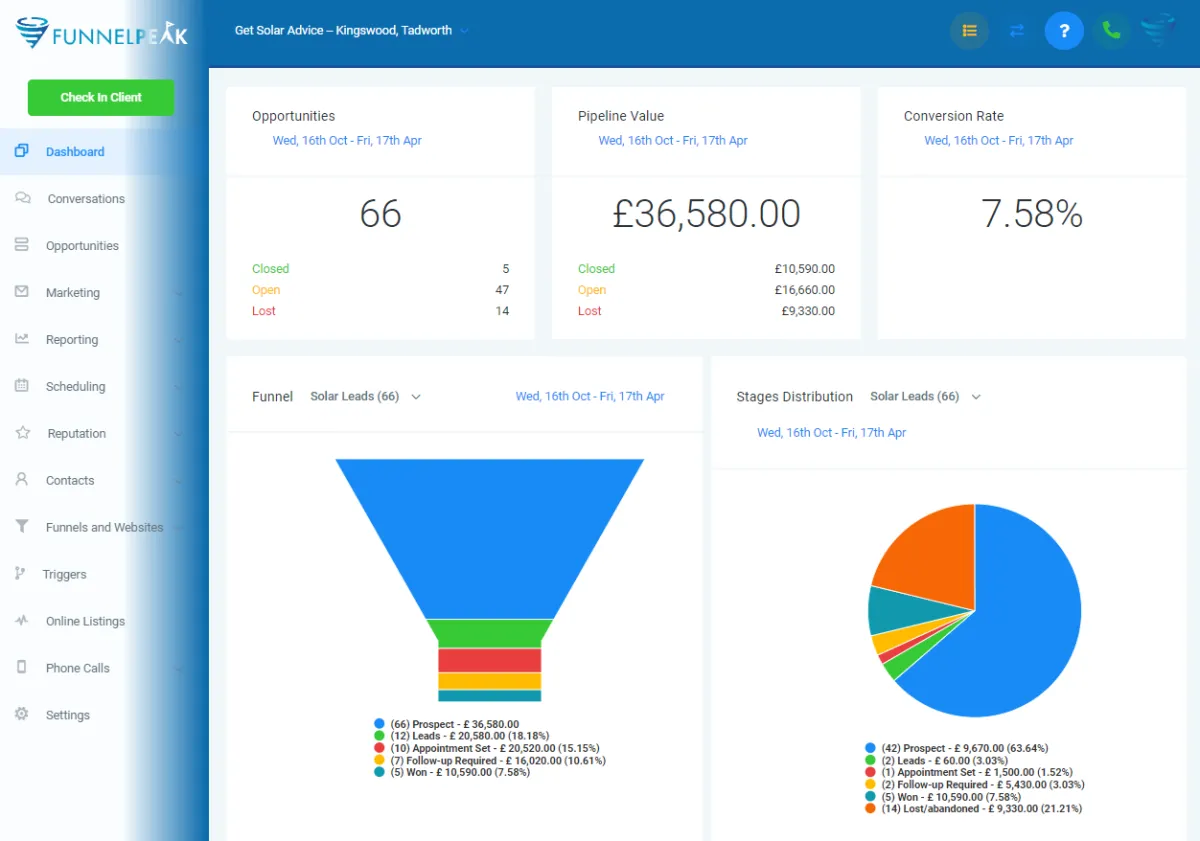Change the Conversion Rate date range
The height and width of the screenshot is (841, 1200).
pyautogui.click(x=999, y=141)
